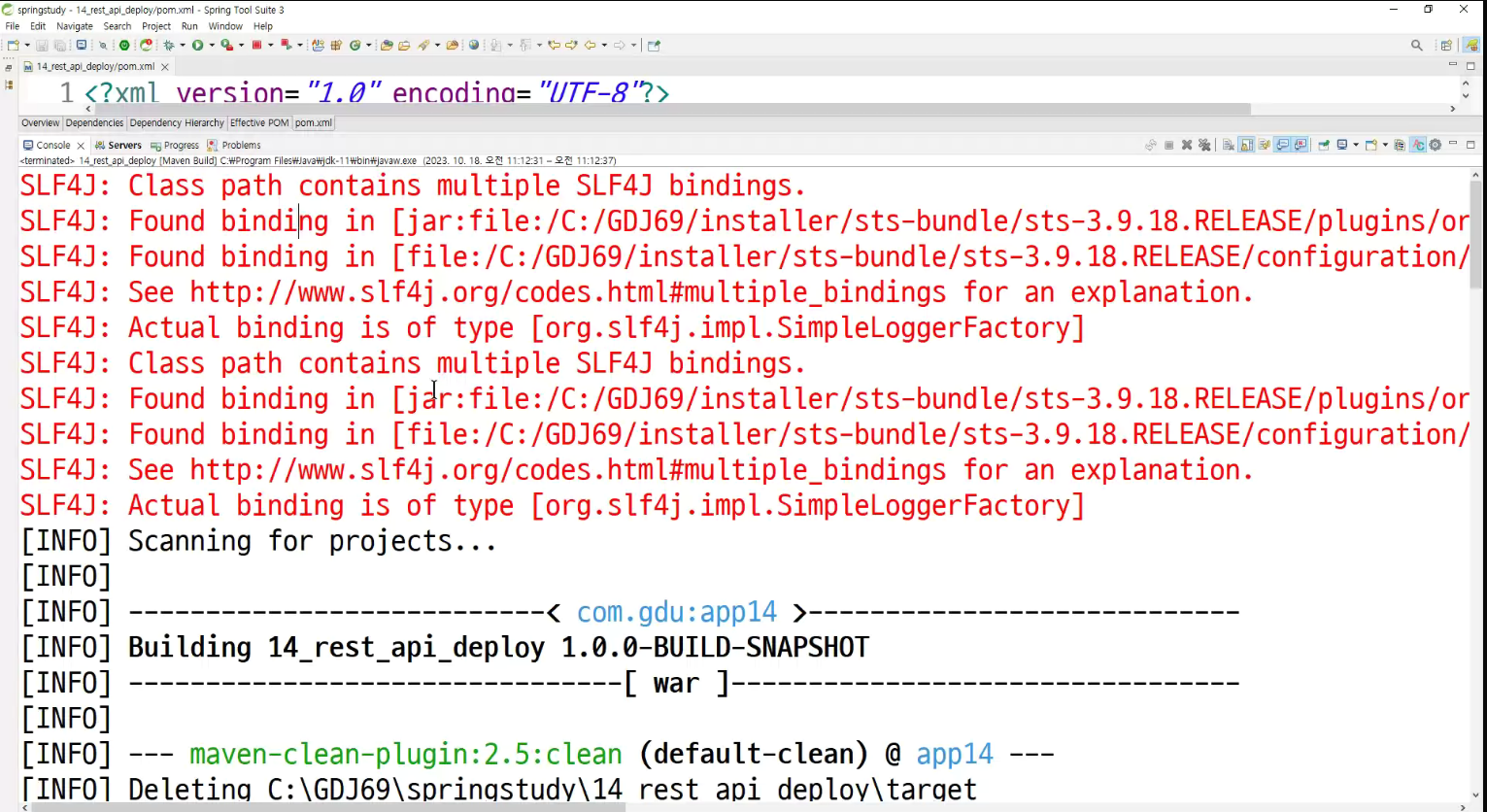Screen dimensions: 1487x812
Task: Open the Navigate menu
Action: 75,26
